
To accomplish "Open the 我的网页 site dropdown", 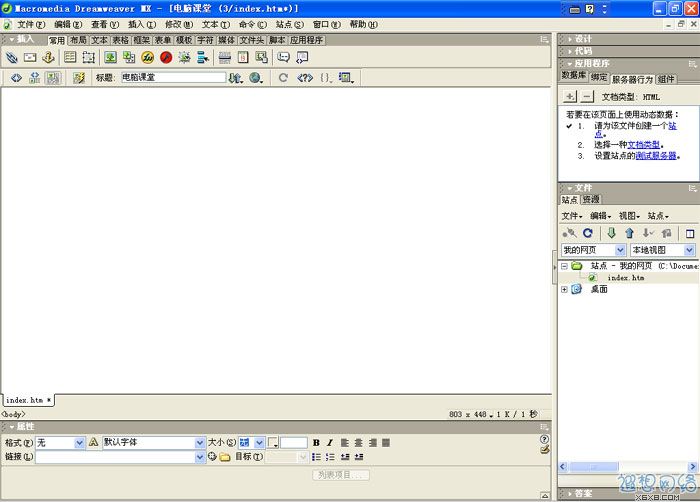I will pyautogui.click(x=620, y=250).
